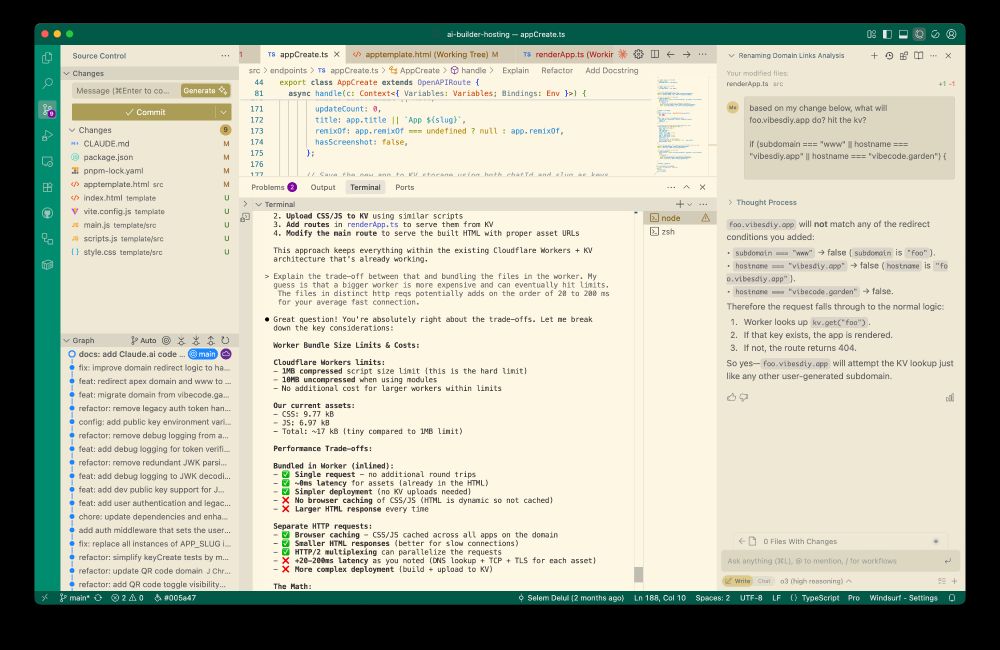The image size is (1000, 650).
Task: Open account profile icon in title bar
Action: coord(951,34)
